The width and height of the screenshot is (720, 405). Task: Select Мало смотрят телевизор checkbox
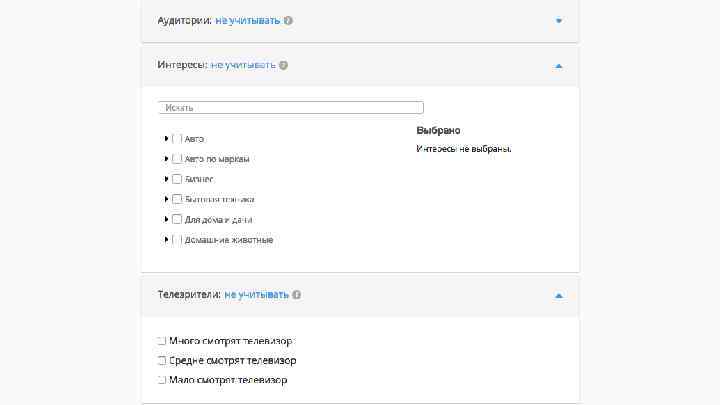(x=162, y=380)
